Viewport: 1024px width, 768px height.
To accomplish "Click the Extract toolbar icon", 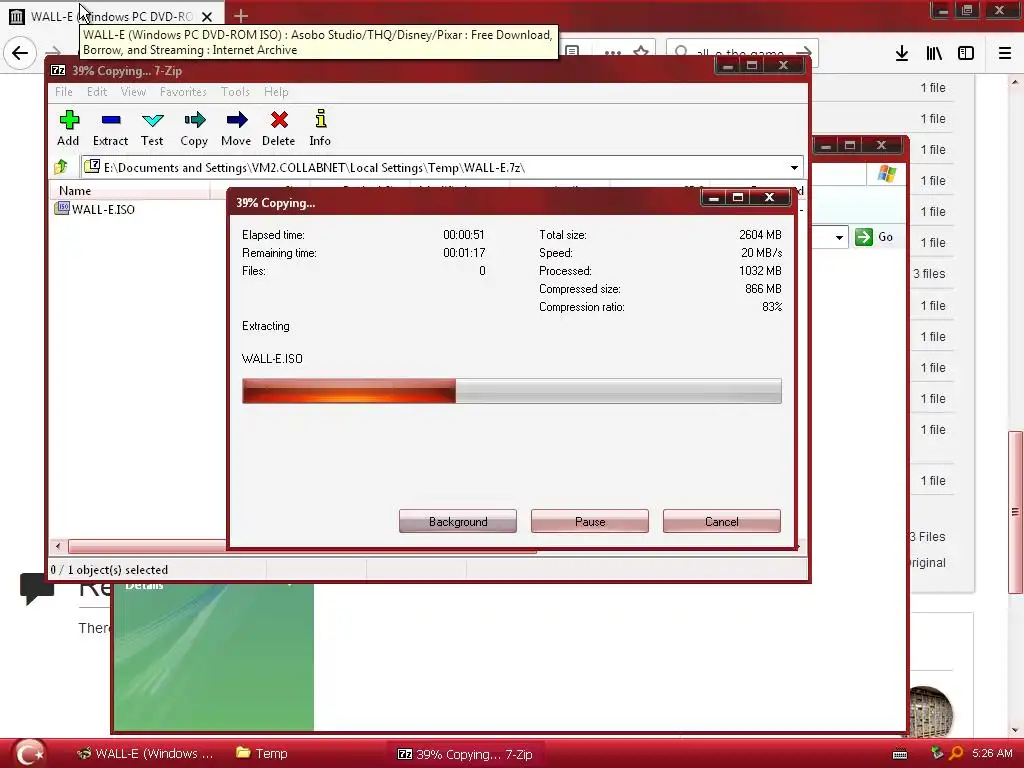I will coord(110,127).
